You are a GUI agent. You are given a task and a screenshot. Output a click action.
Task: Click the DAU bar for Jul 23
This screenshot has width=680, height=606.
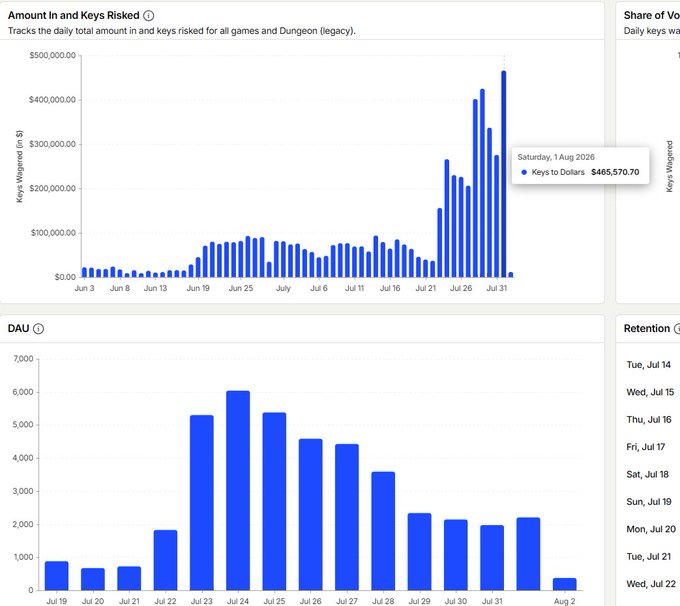pyautogui.click(x=202, y=502)
